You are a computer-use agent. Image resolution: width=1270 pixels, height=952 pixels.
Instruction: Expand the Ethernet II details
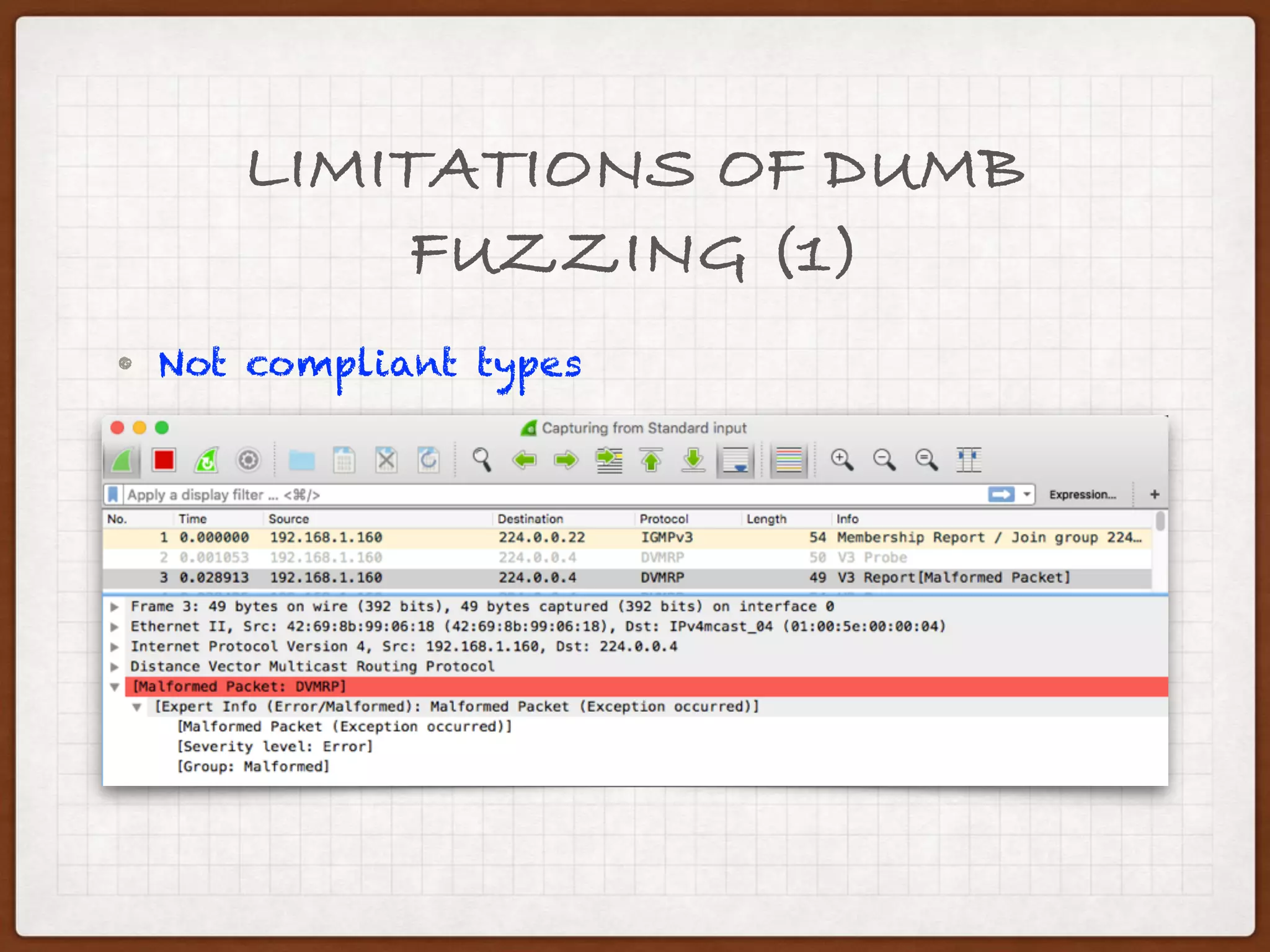click(115, 627)
